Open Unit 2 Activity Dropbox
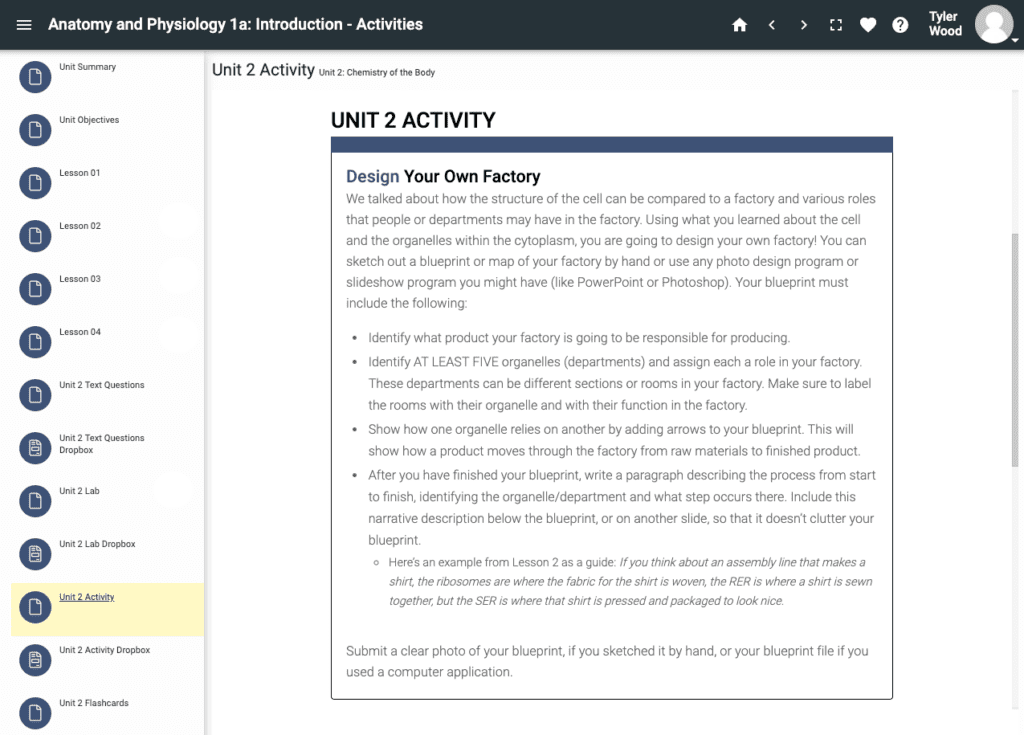 click(x=104, y=650)
